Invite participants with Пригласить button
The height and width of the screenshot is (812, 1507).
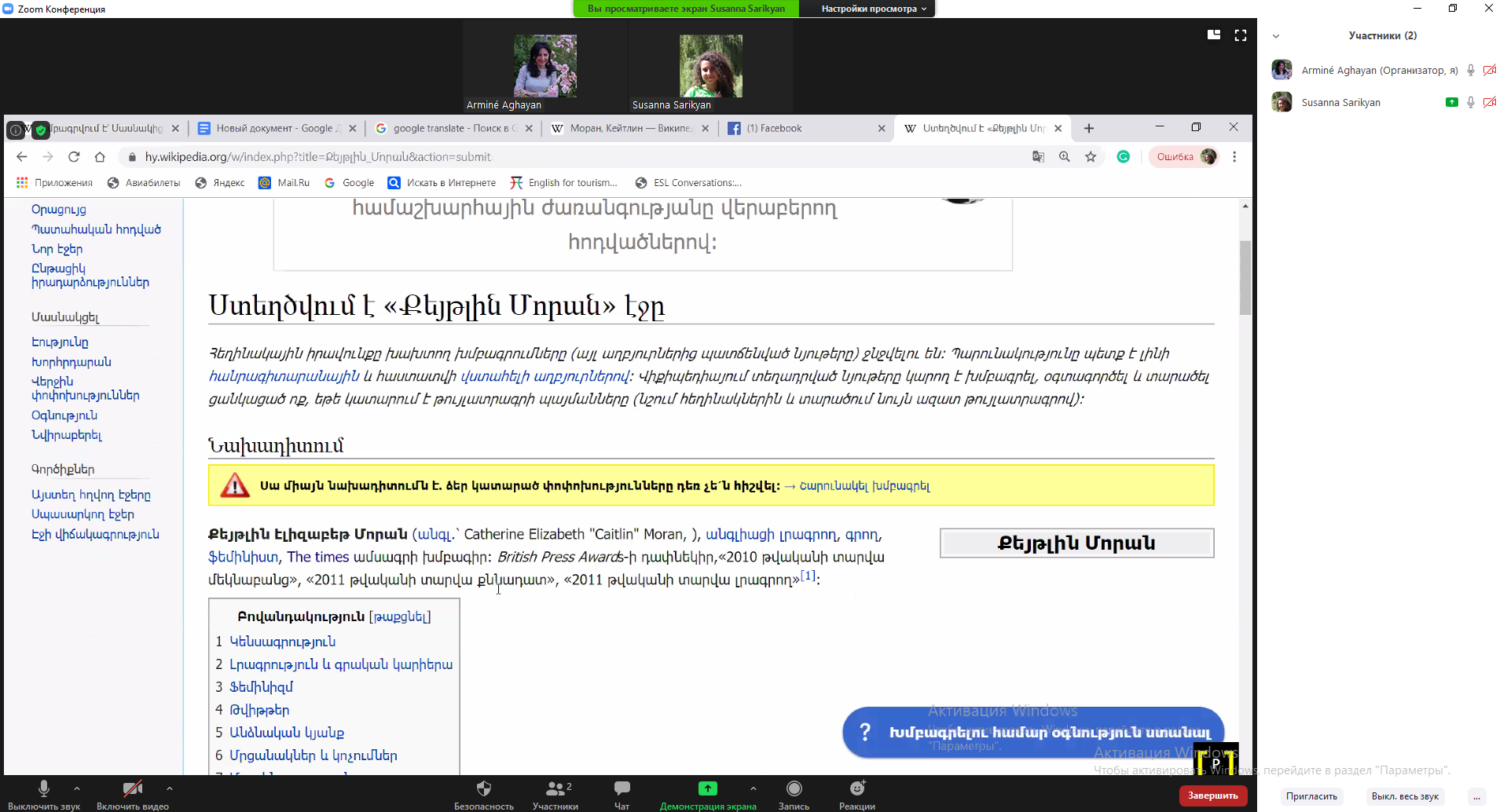pyautogui.click(x=1311, y=796)
